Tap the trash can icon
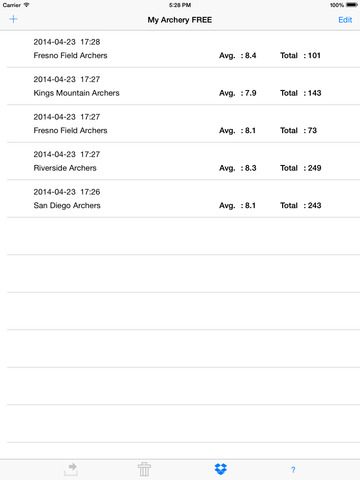Viewport: 360px width, 480px height. coord(144,469)
